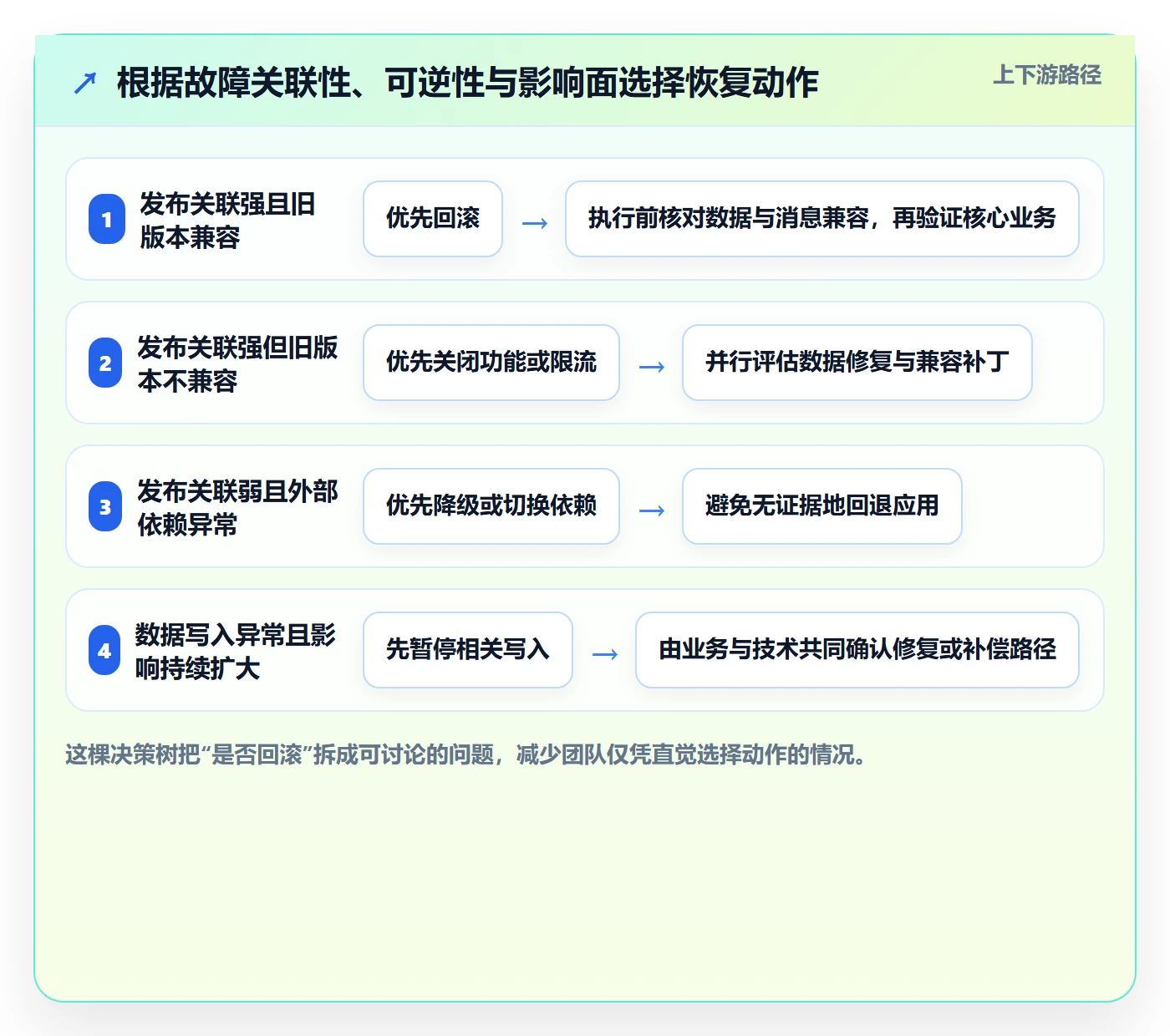The height and width of the screenshot is (1036, 1170).
Task: Select the 由业务与技术共同确认修复或补偿路径 box
Action: click(857, 650)
